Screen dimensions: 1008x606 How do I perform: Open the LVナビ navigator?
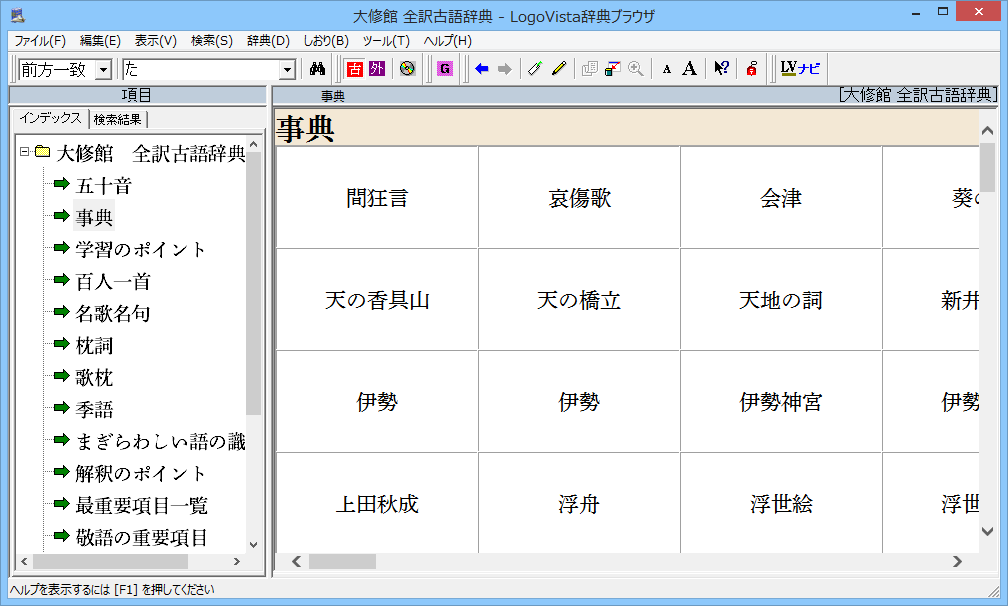[800, 69]
